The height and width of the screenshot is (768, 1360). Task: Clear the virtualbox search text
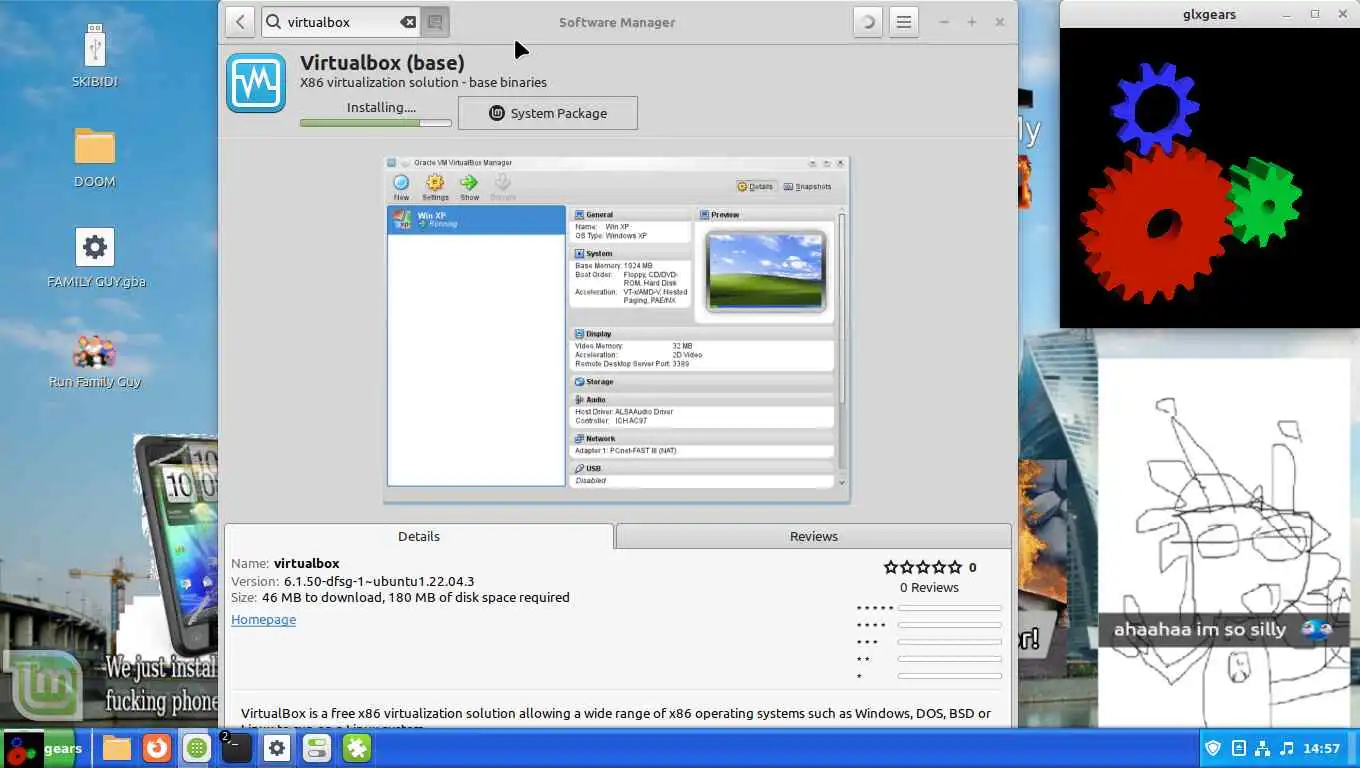tap(408, 22)
